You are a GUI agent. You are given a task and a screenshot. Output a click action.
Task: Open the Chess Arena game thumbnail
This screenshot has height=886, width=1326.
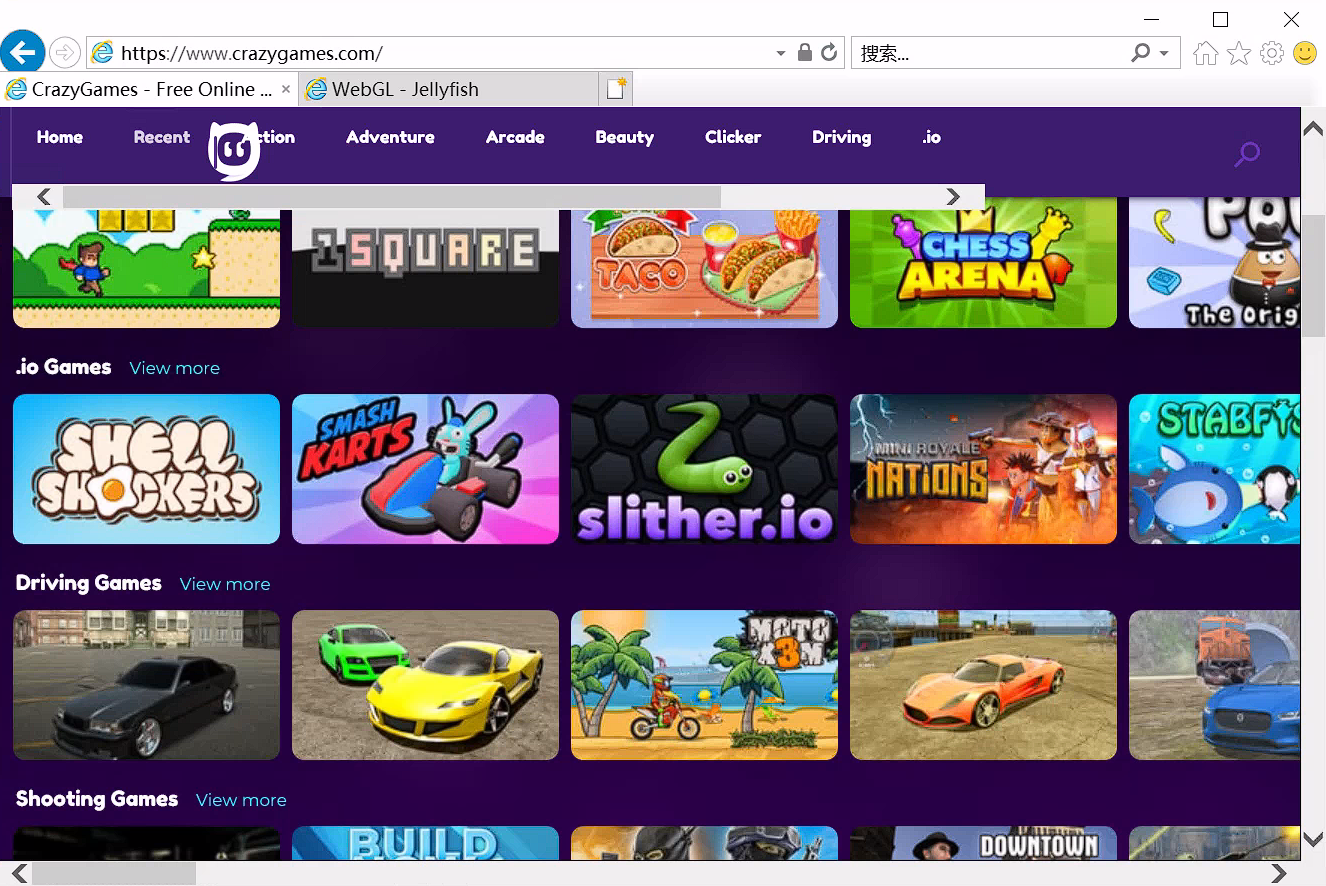point(983,263)
